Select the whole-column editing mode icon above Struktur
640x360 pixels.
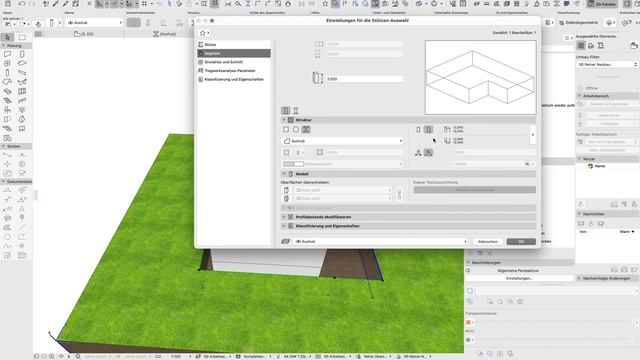click(x=286, y=111)
